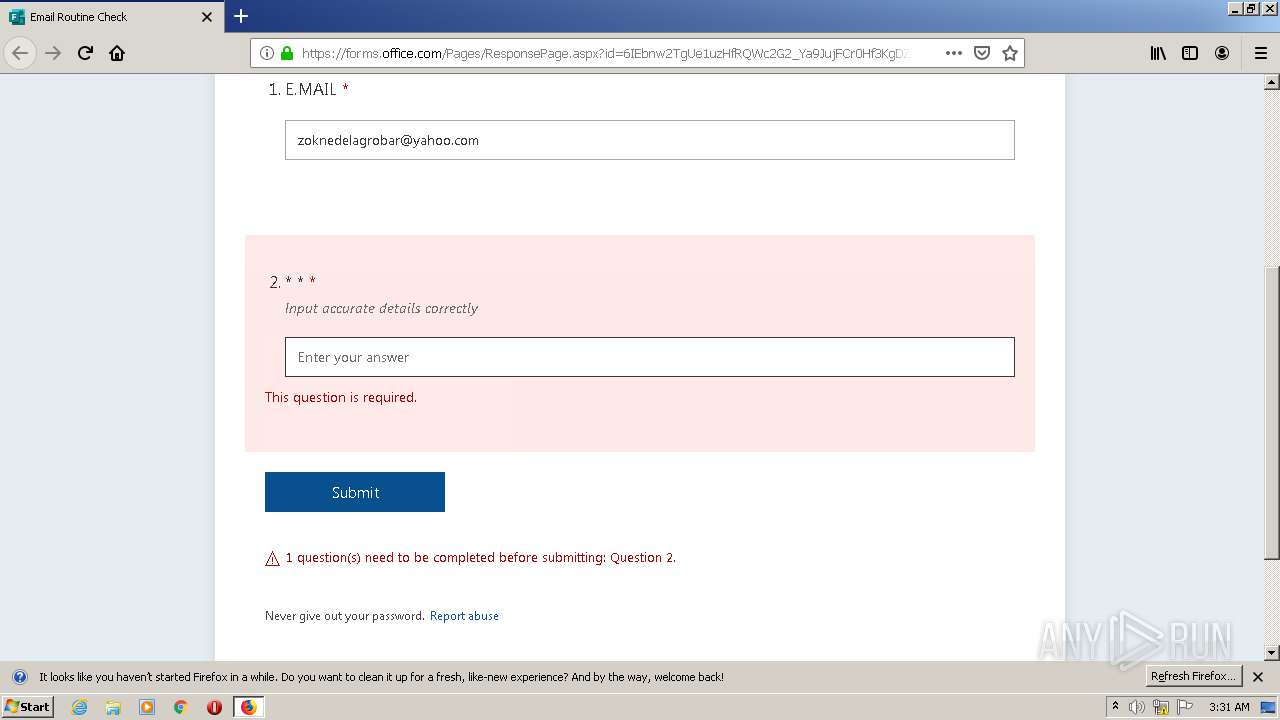Open a new tab with plus button
1280x720 pixels.
tap(241, 16)
